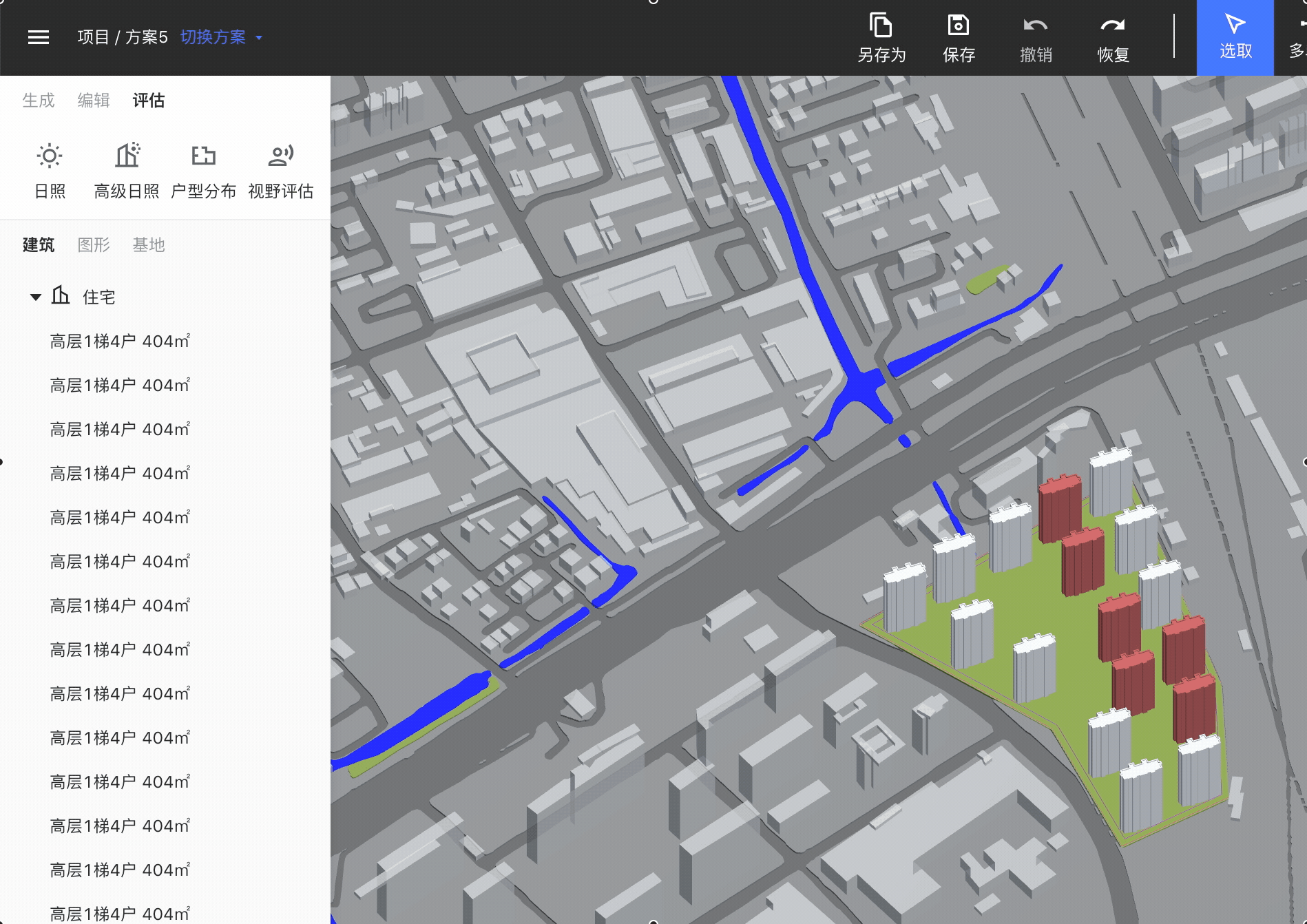Undo with the 撤销 icon

tap(1036, 38)
